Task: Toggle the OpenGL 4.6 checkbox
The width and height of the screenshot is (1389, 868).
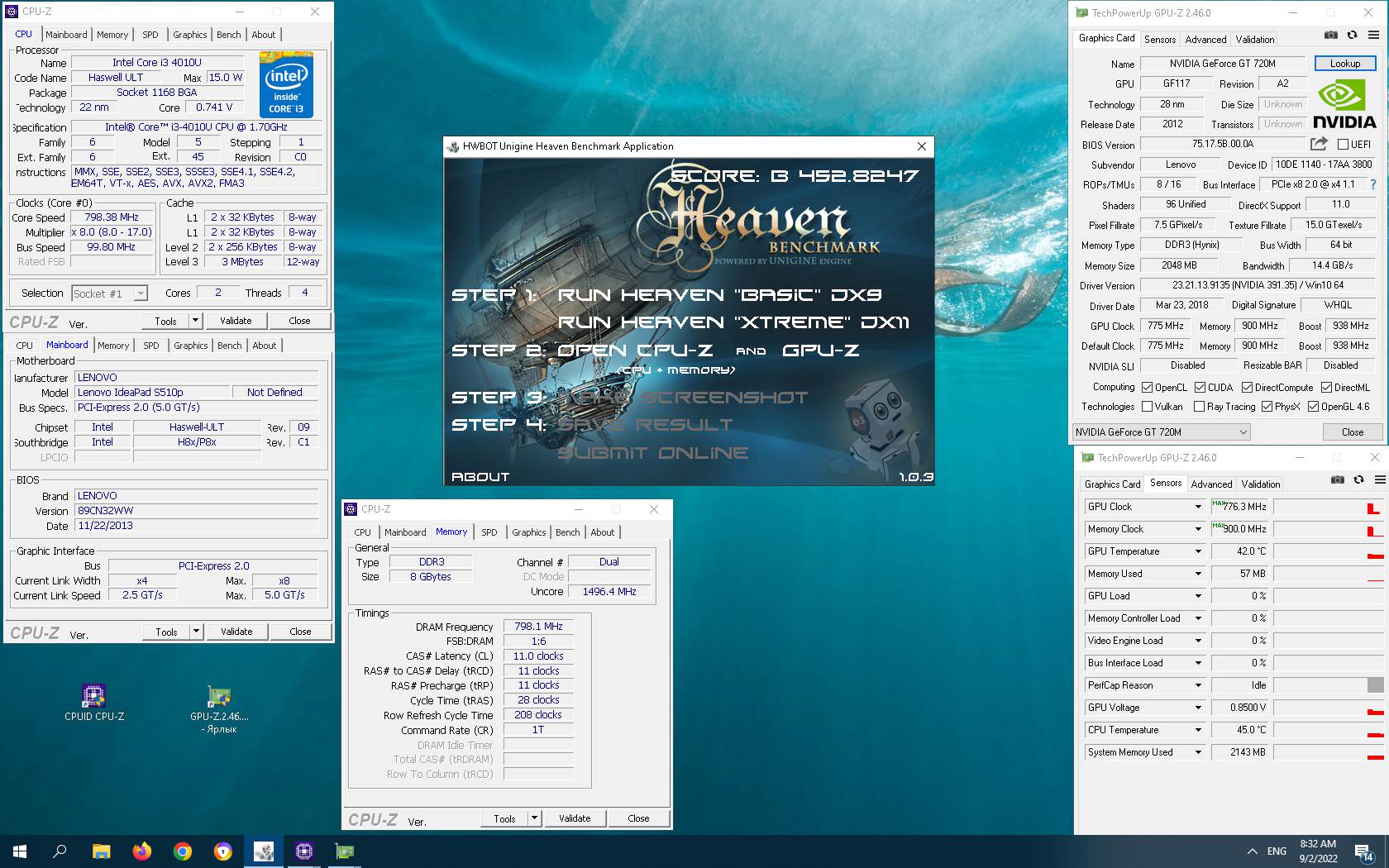Action: 1313,406
